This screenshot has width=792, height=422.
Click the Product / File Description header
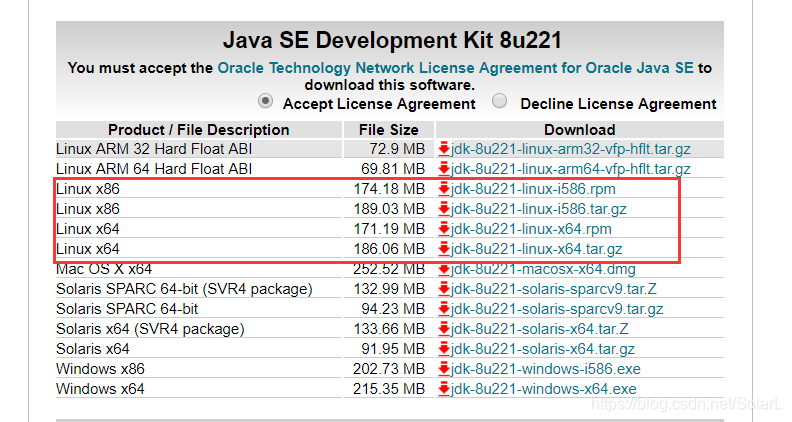click(199, 130)
